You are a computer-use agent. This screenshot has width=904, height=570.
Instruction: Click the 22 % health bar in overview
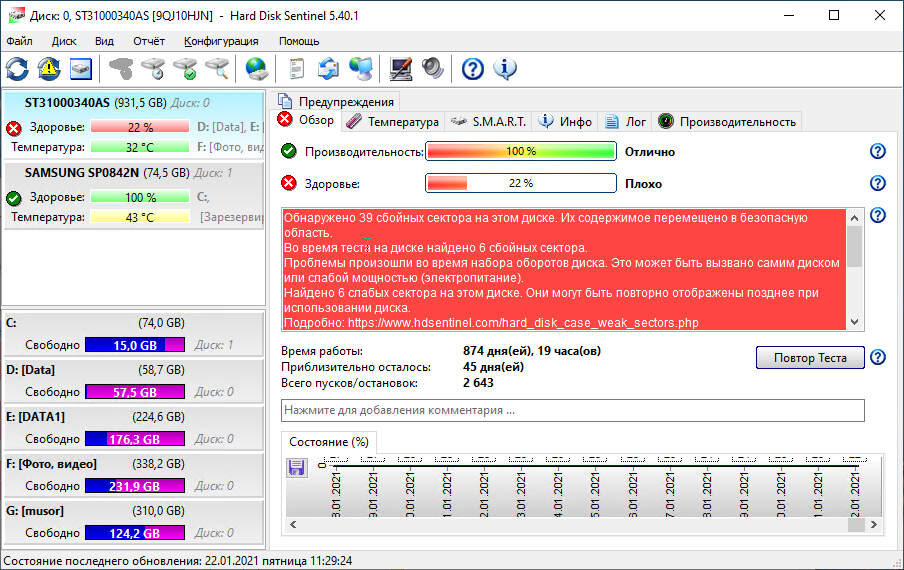click(521, 183)
